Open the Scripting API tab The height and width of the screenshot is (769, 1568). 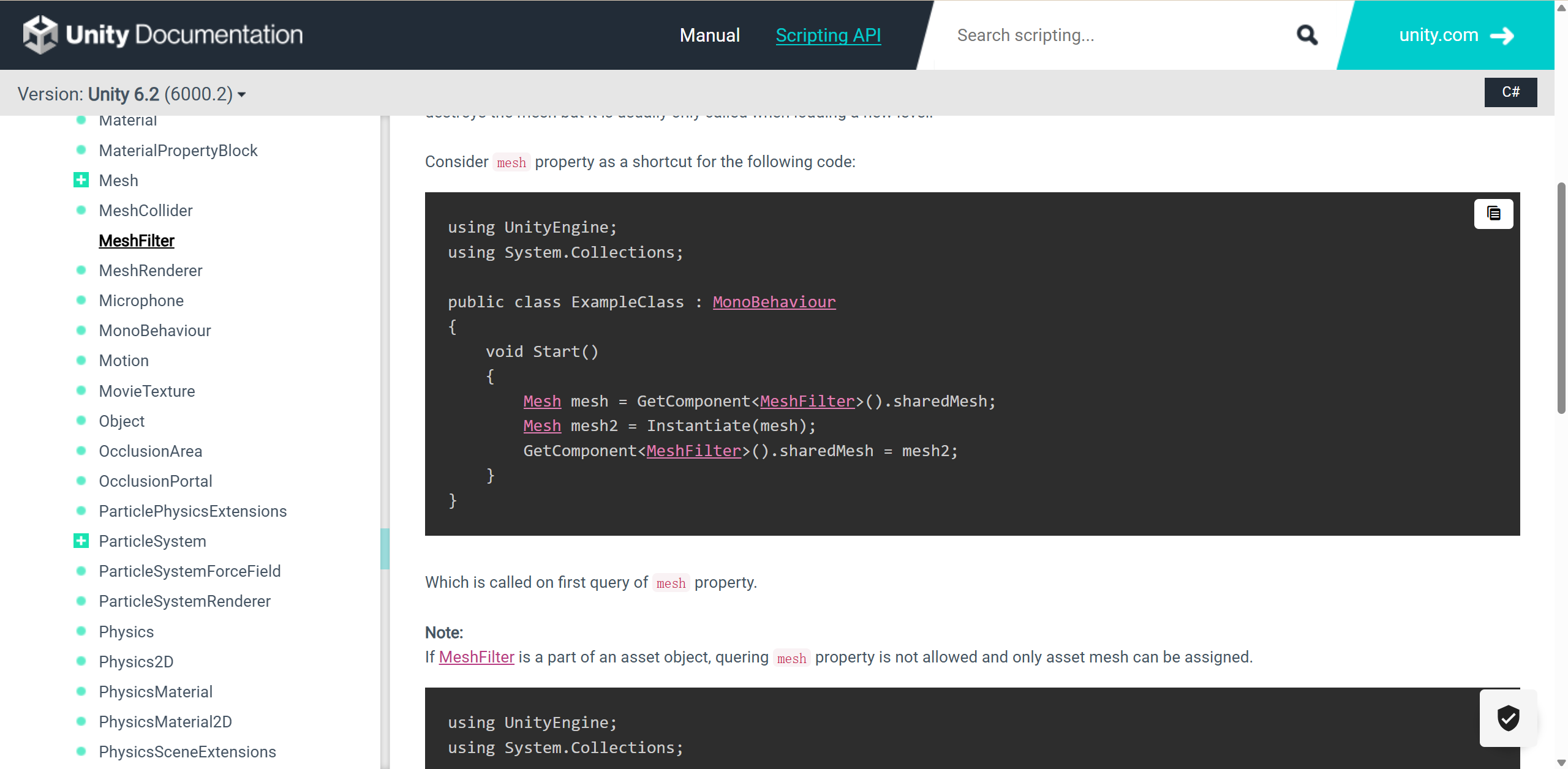click(x=828, y=36)
